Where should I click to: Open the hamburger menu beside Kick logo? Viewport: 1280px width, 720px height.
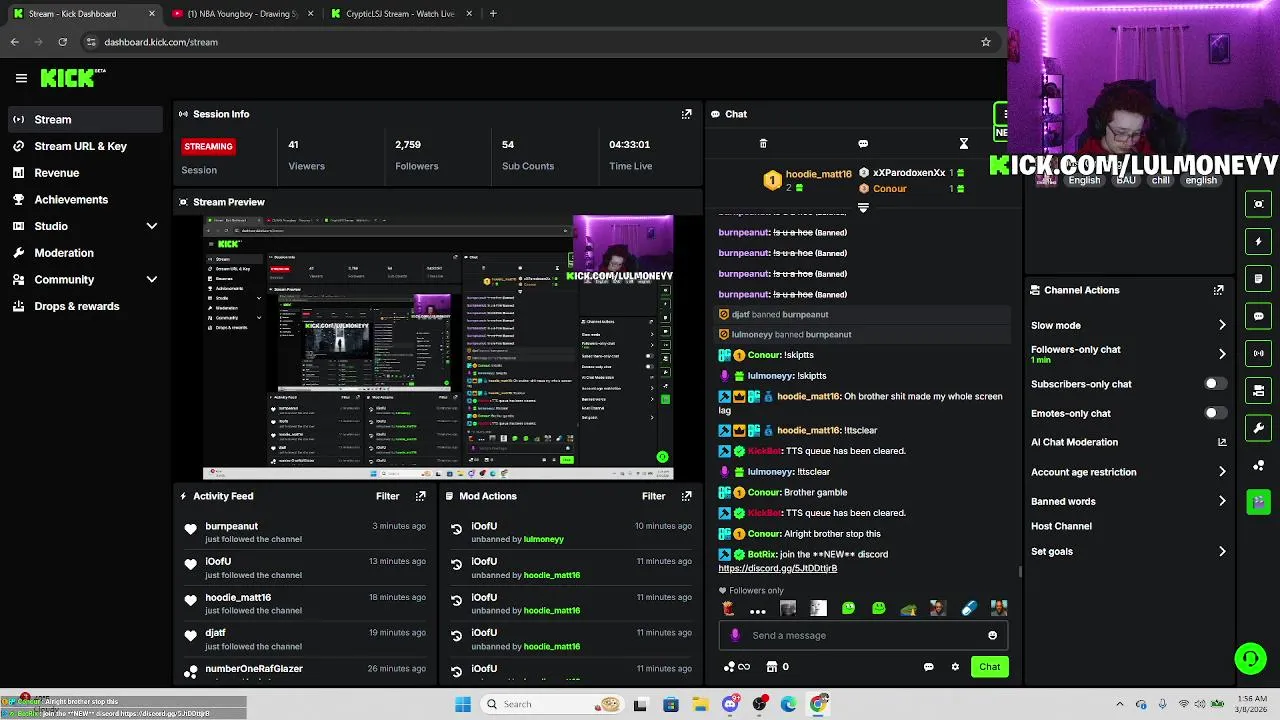pos(21,78)
